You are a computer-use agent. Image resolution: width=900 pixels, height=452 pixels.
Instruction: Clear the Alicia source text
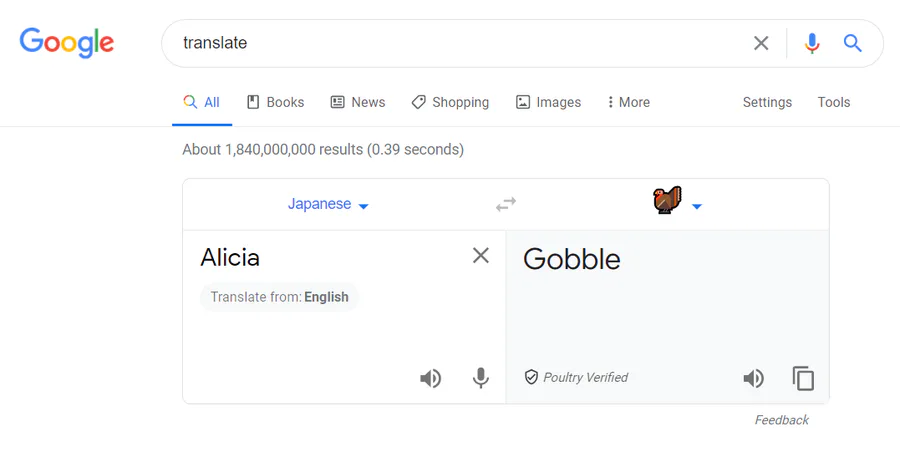pyautogui.click(x=480, y=256)
